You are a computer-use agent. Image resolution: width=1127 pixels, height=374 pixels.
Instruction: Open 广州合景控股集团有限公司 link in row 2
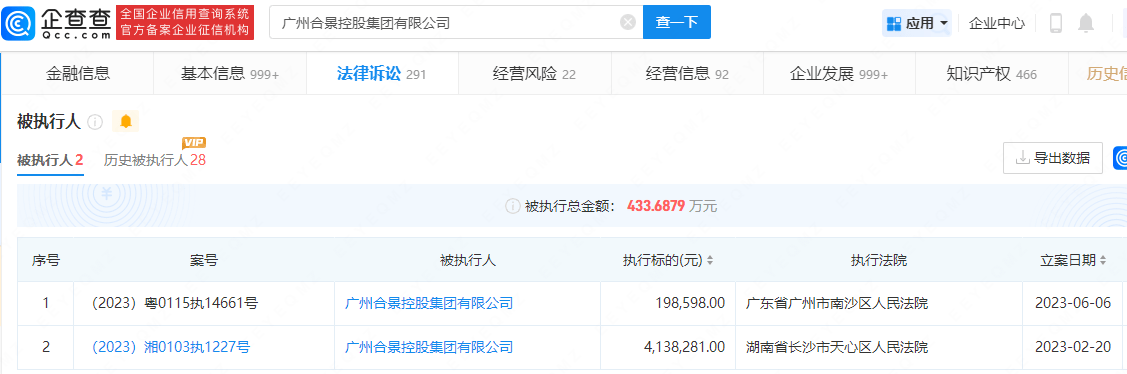click(429, 347)
